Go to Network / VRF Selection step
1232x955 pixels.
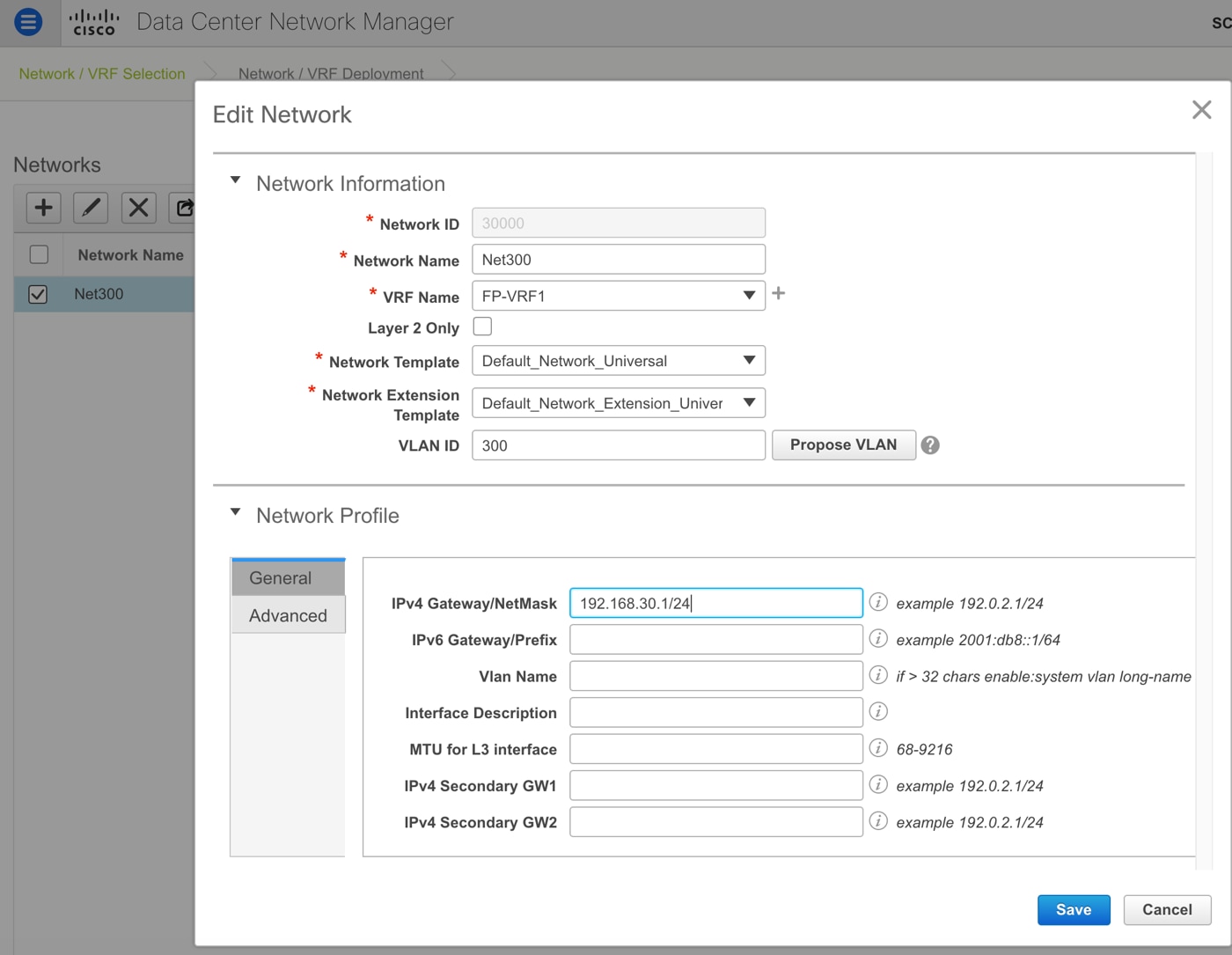click(x=102, y=74)
